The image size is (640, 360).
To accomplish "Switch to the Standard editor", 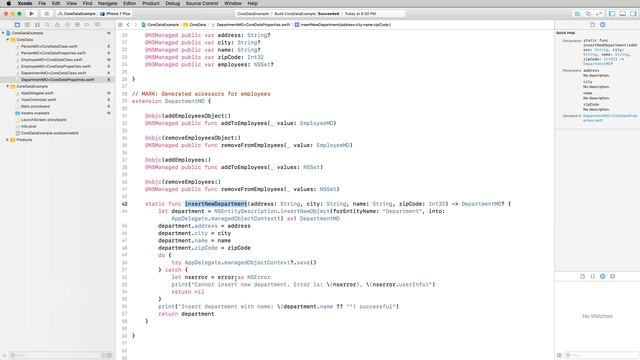I will (x=578, y=14).
